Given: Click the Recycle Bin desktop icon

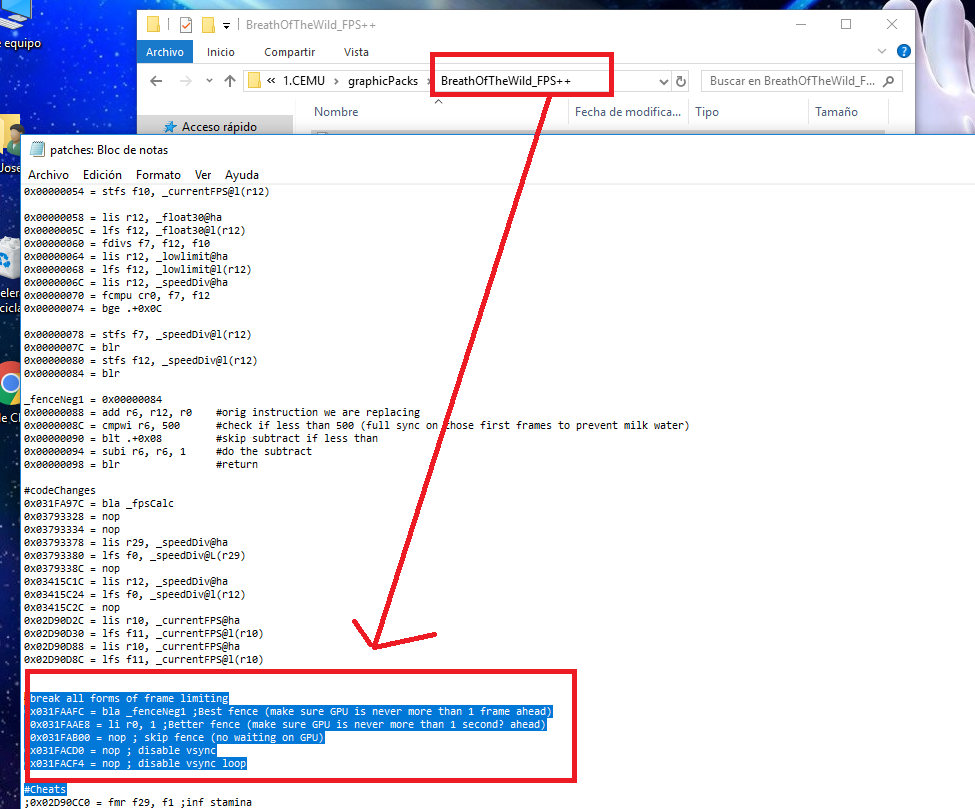Looking at the screenshot, I should (x=9, y=258).
